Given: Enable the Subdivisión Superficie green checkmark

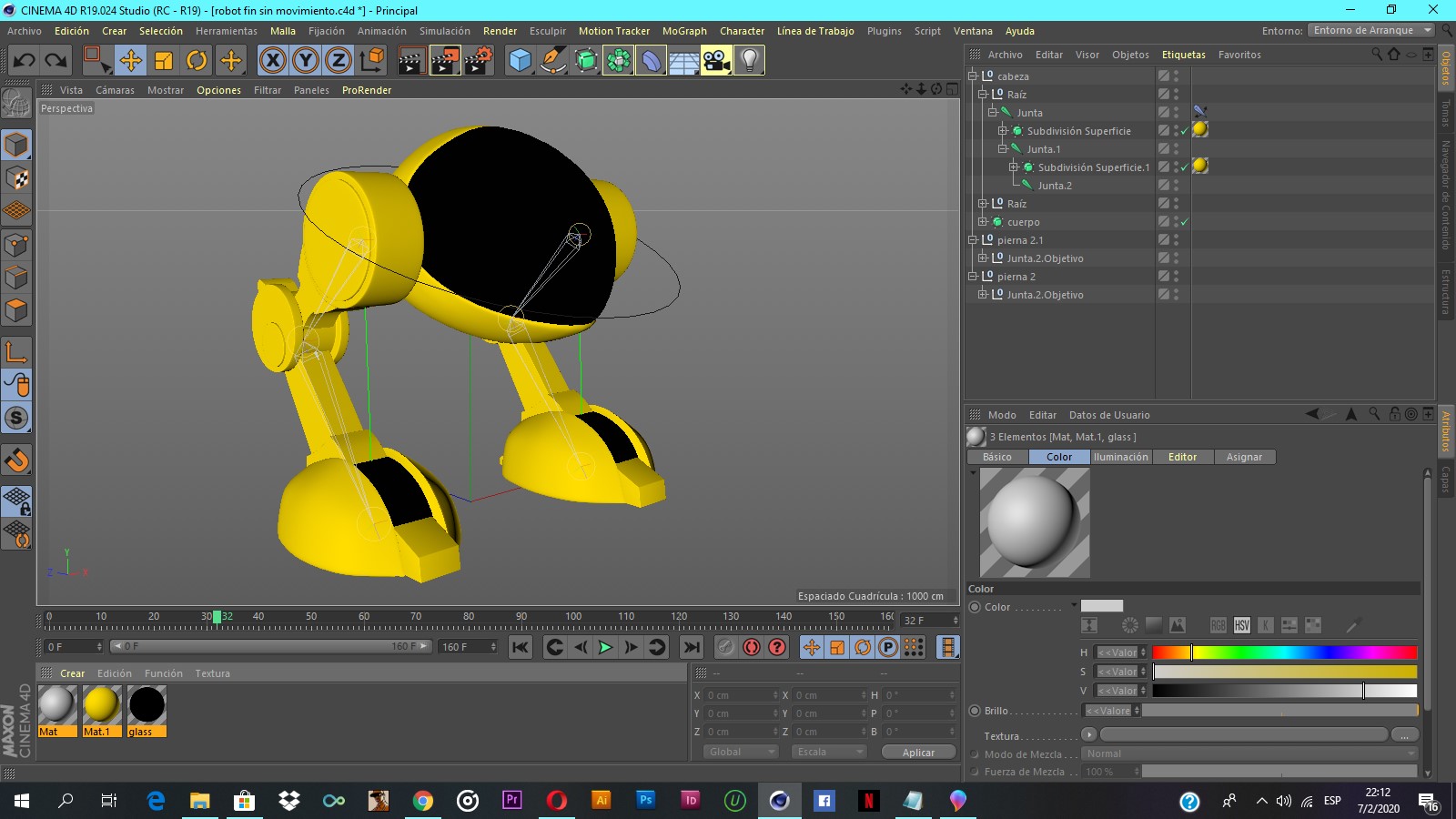Looking at the screenshot, I should coord(1184,130).
